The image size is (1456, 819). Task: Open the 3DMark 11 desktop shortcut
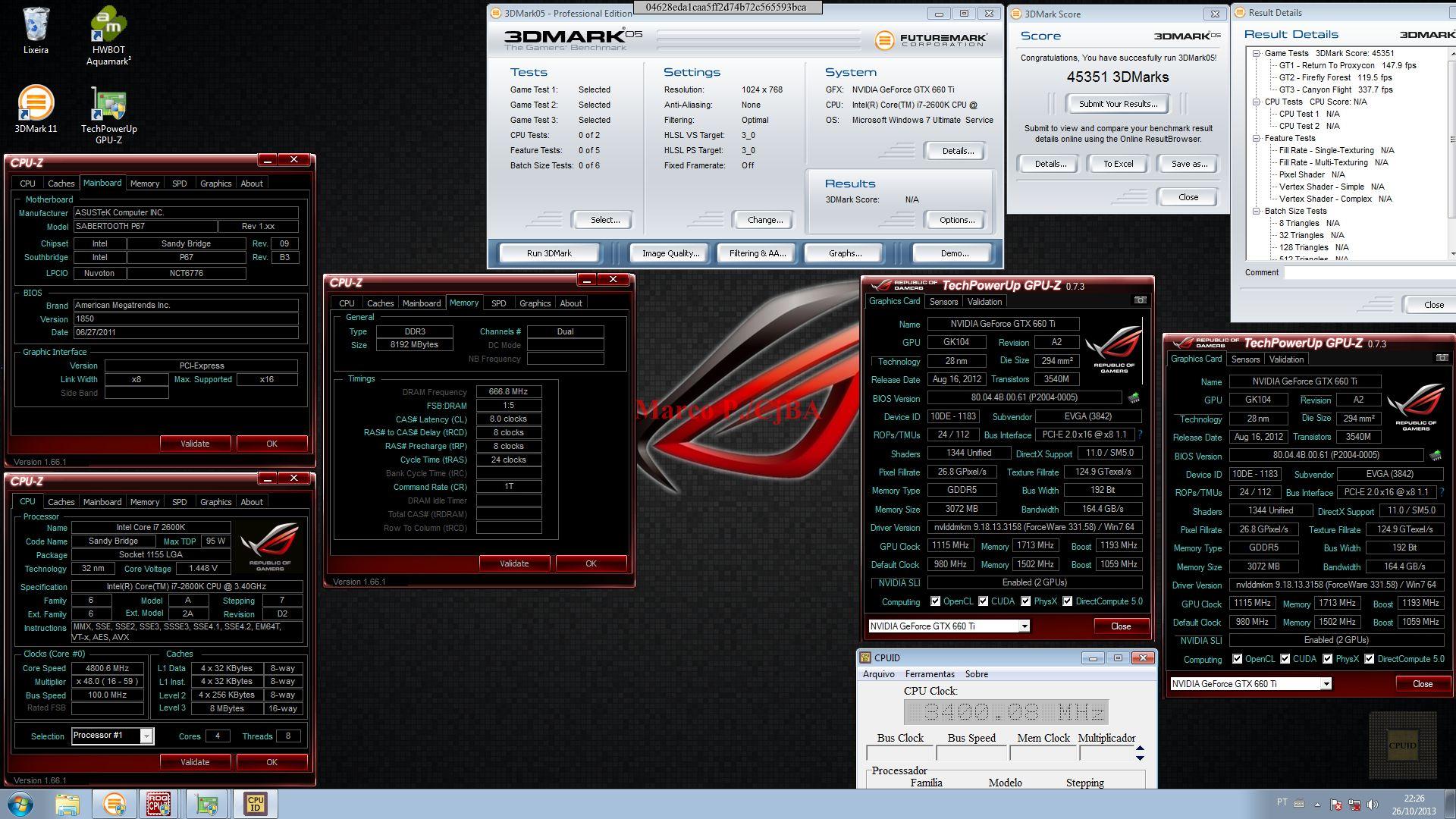36,108
